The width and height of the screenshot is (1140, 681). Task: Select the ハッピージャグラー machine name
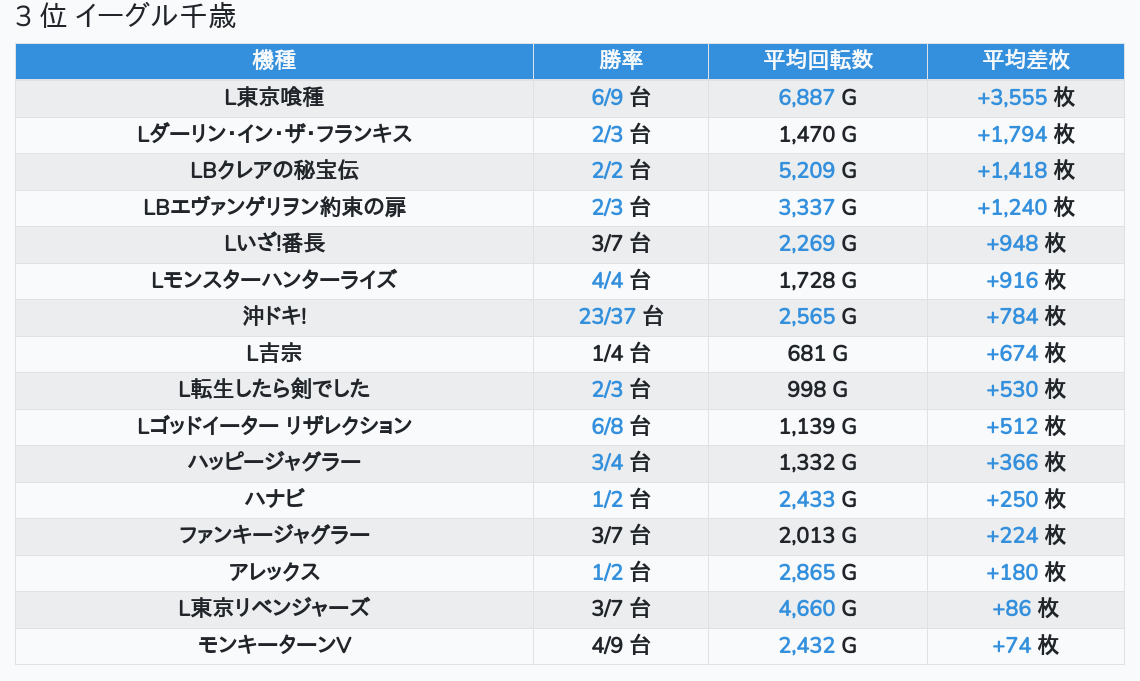point(274,462)
